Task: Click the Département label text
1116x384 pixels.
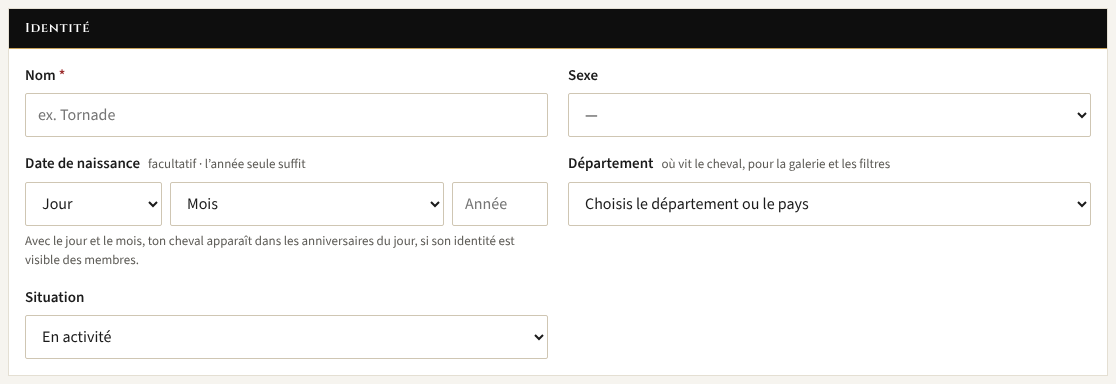Action: (611, 164)
